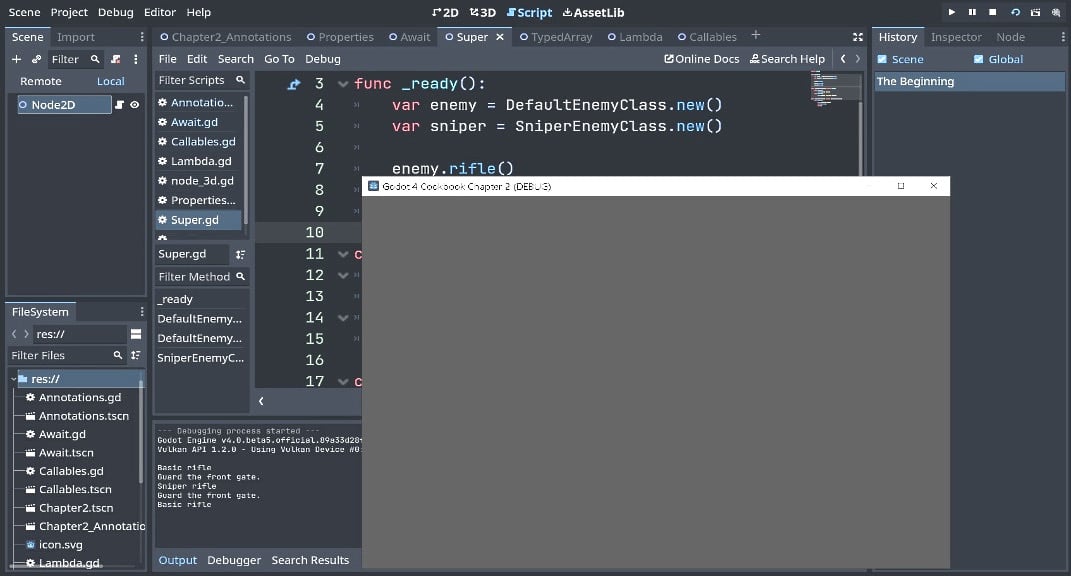Viewport: 1071px width, 576px height.
Task: Toggle alphabetical sorting of the methods list
Action: [240, 254]
